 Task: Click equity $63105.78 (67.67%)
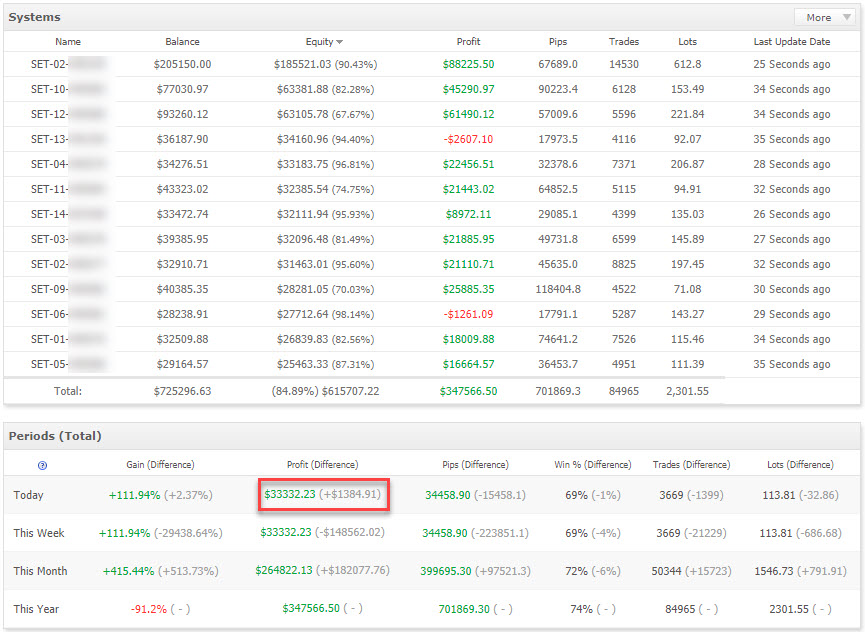pyautogui.click(x=325, y=114)
